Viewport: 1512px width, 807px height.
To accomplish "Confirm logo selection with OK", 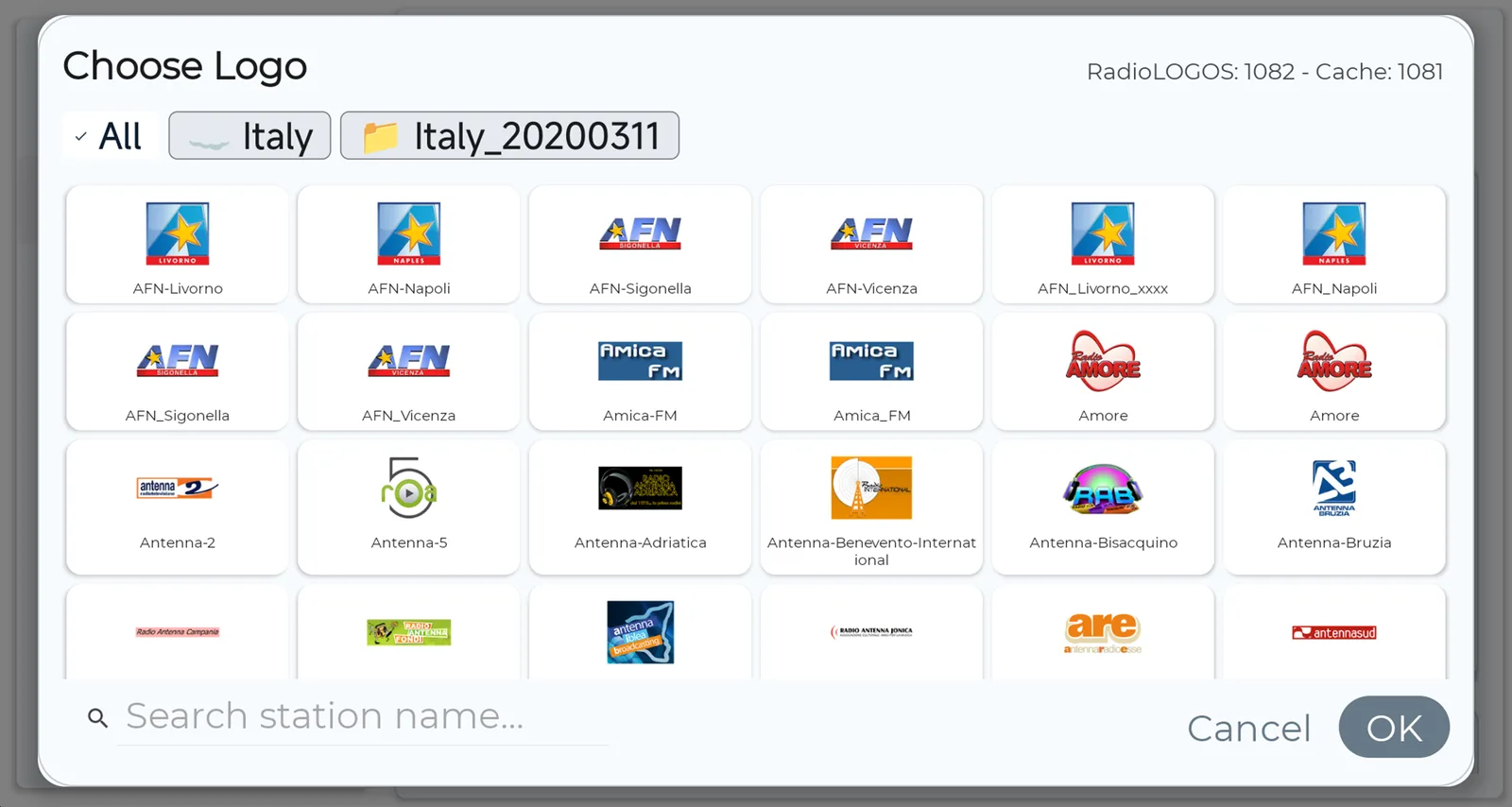I will [1394, 727].
